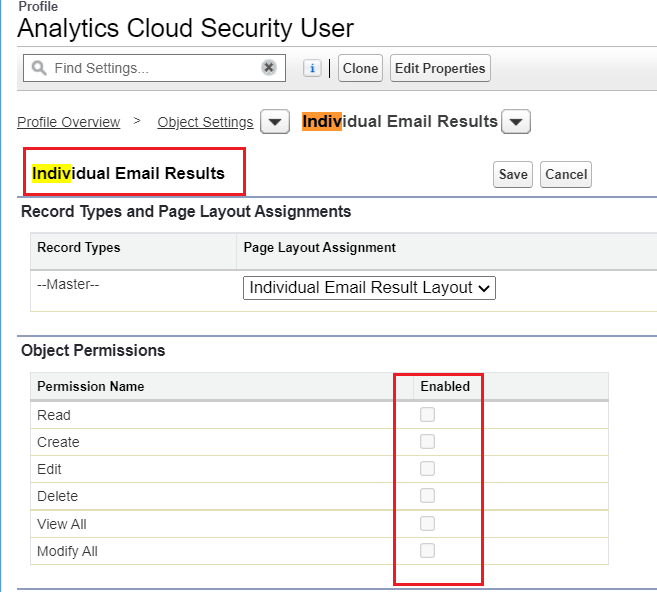
Task: Click the Edit Properties button
Action: (440, 68)
